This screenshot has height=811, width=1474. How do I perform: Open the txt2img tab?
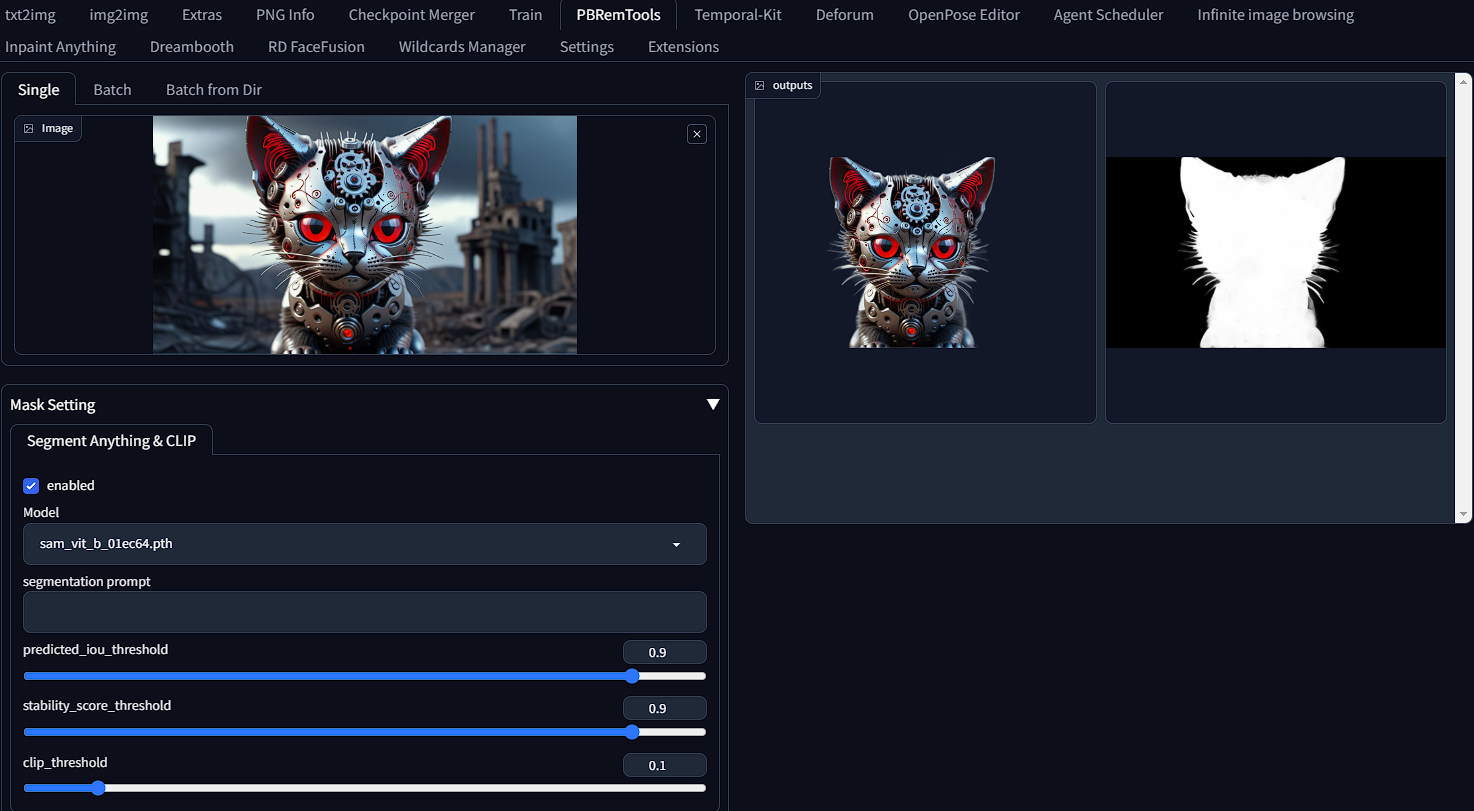click(x=30, y=15)
